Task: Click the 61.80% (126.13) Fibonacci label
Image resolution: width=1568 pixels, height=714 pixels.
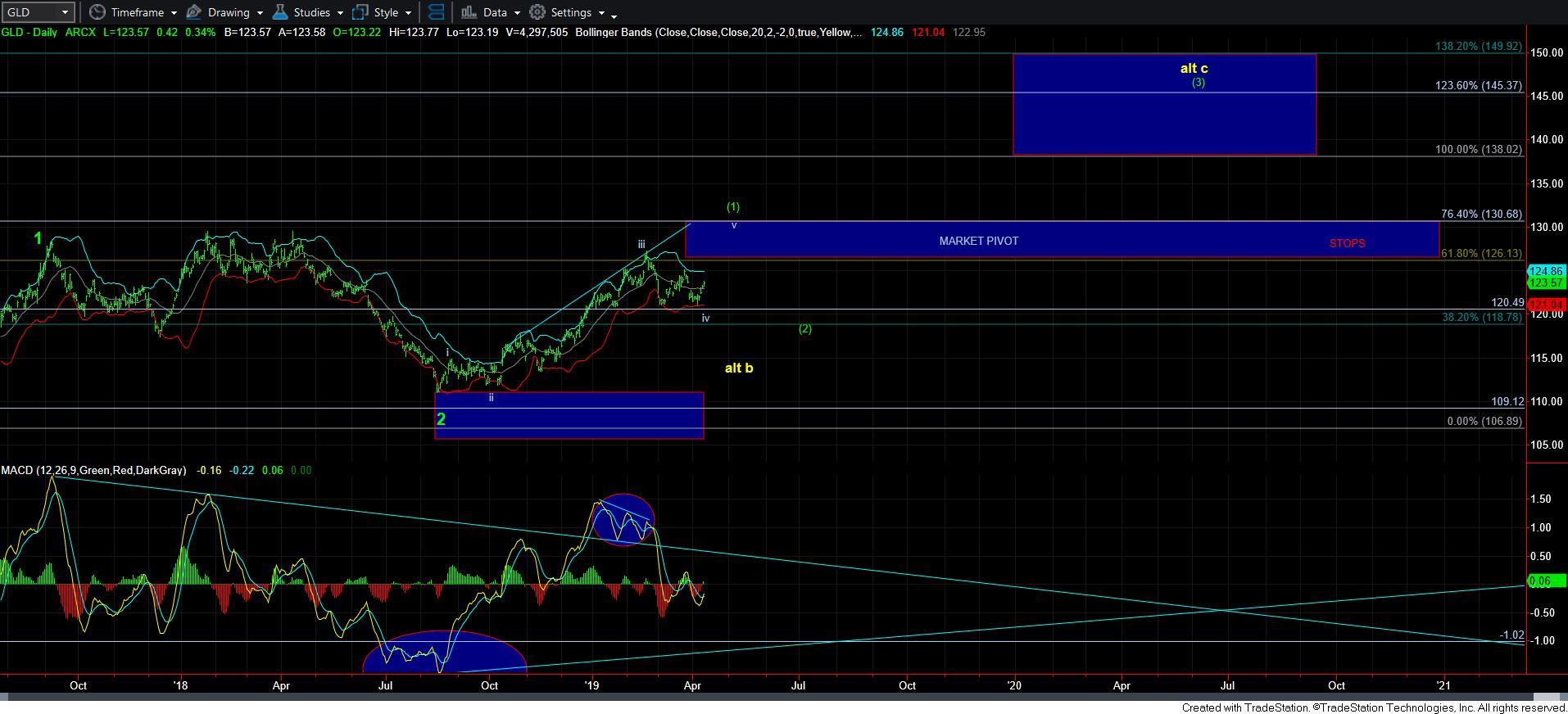Action: pyautogui.click(x=1481, y=253)
